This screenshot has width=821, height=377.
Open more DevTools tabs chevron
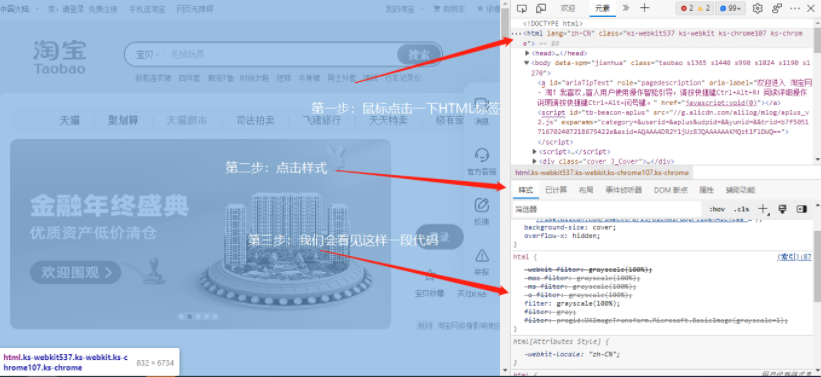point(626,8)
